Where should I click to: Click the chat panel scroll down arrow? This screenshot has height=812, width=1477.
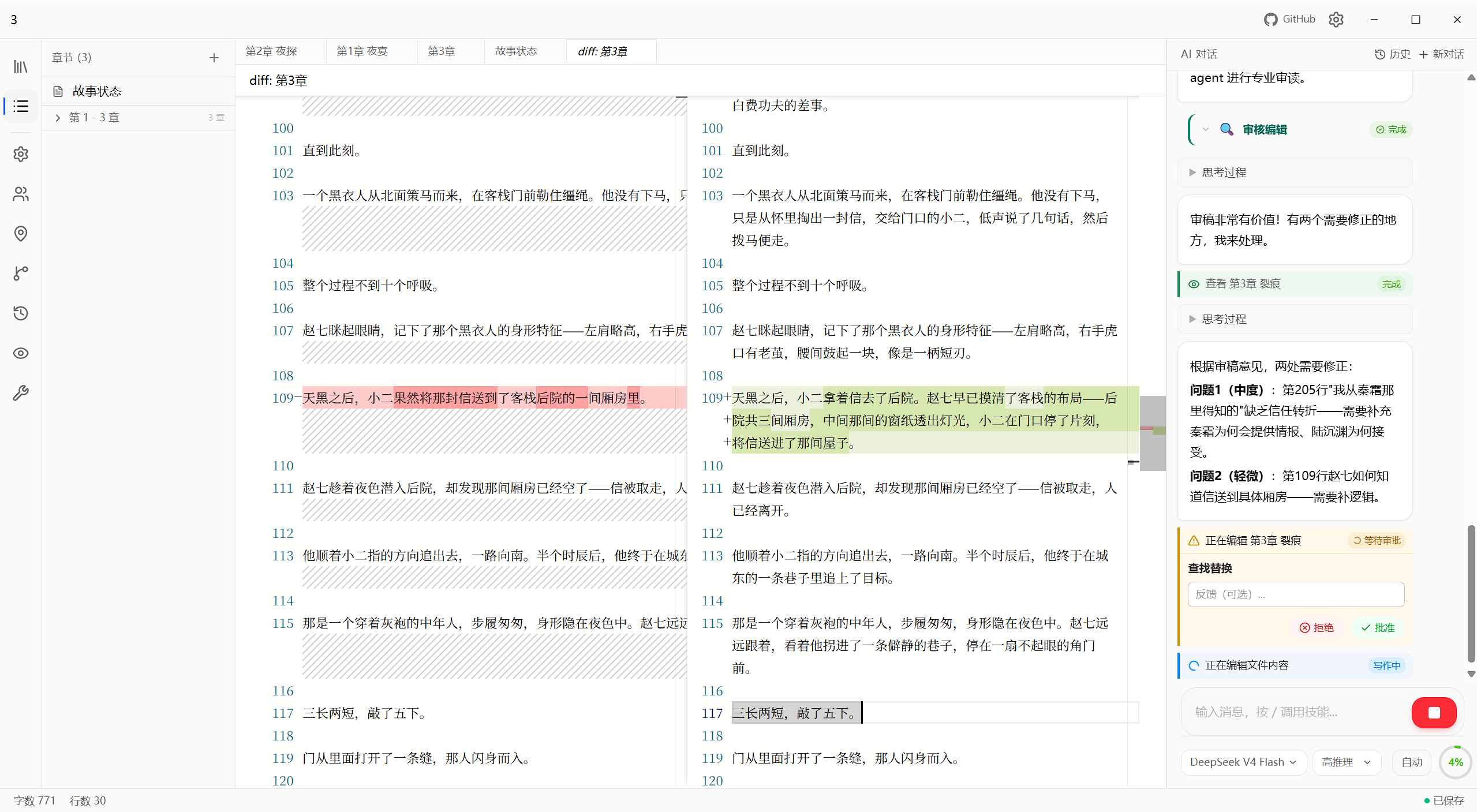point(1471,673)
